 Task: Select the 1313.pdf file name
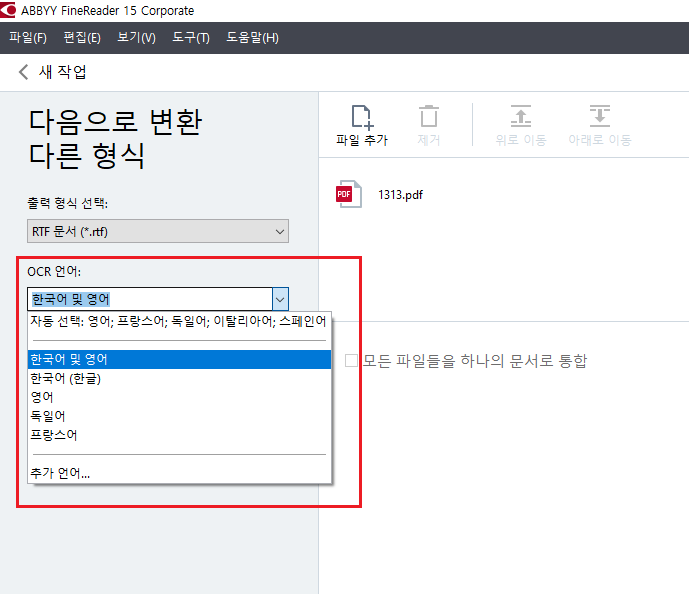400,195
